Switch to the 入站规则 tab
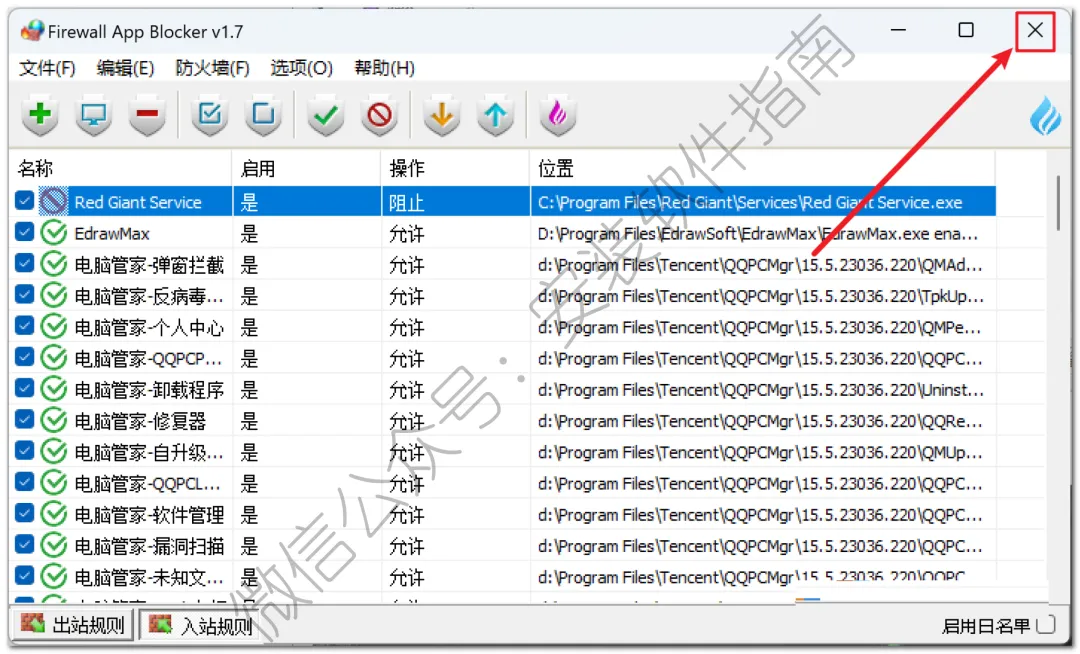The height and width of the screenshot is (654, 1080). (201, 625)
